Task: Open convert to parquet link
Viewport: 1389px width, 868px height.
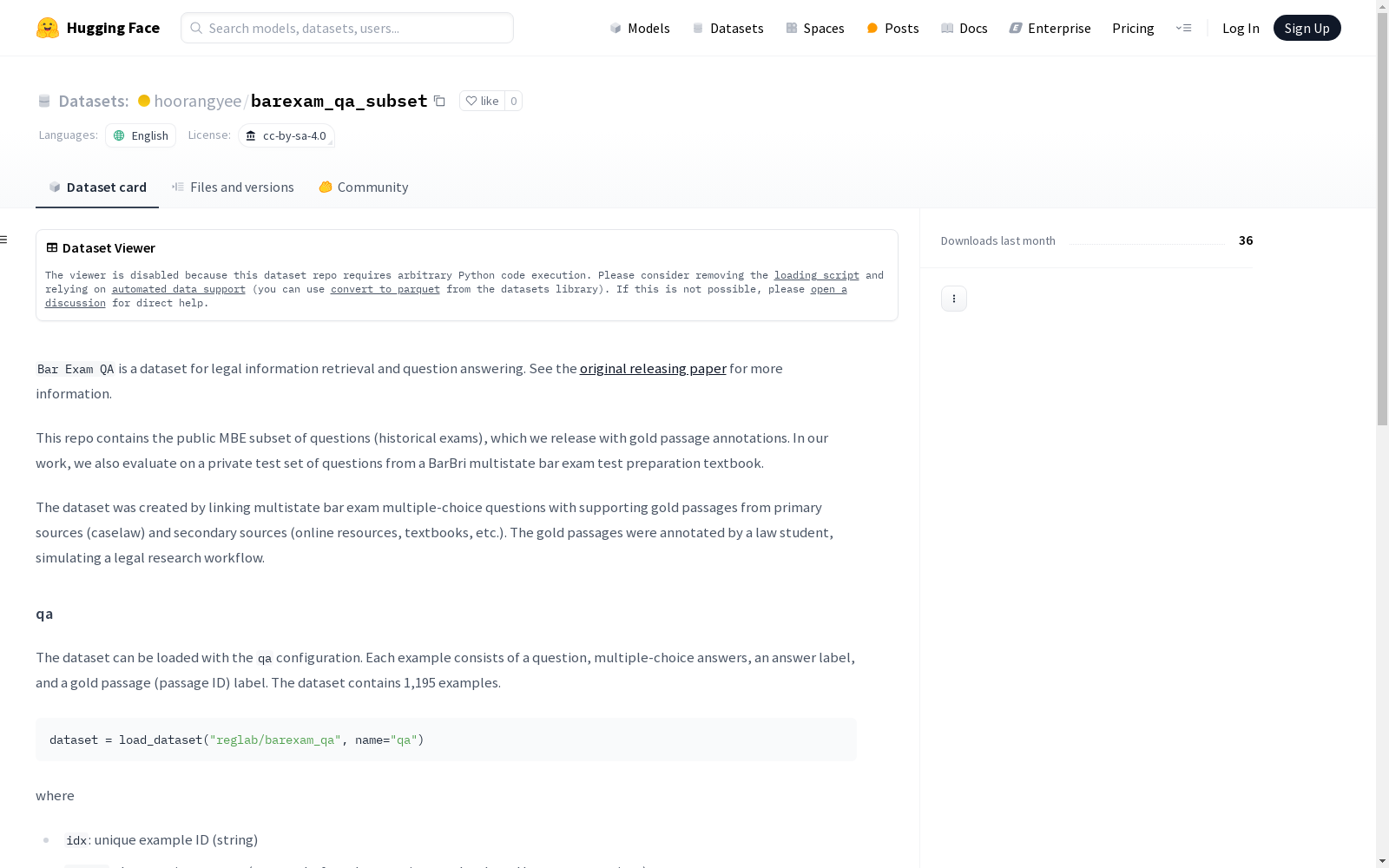Action: click(385, 289)
